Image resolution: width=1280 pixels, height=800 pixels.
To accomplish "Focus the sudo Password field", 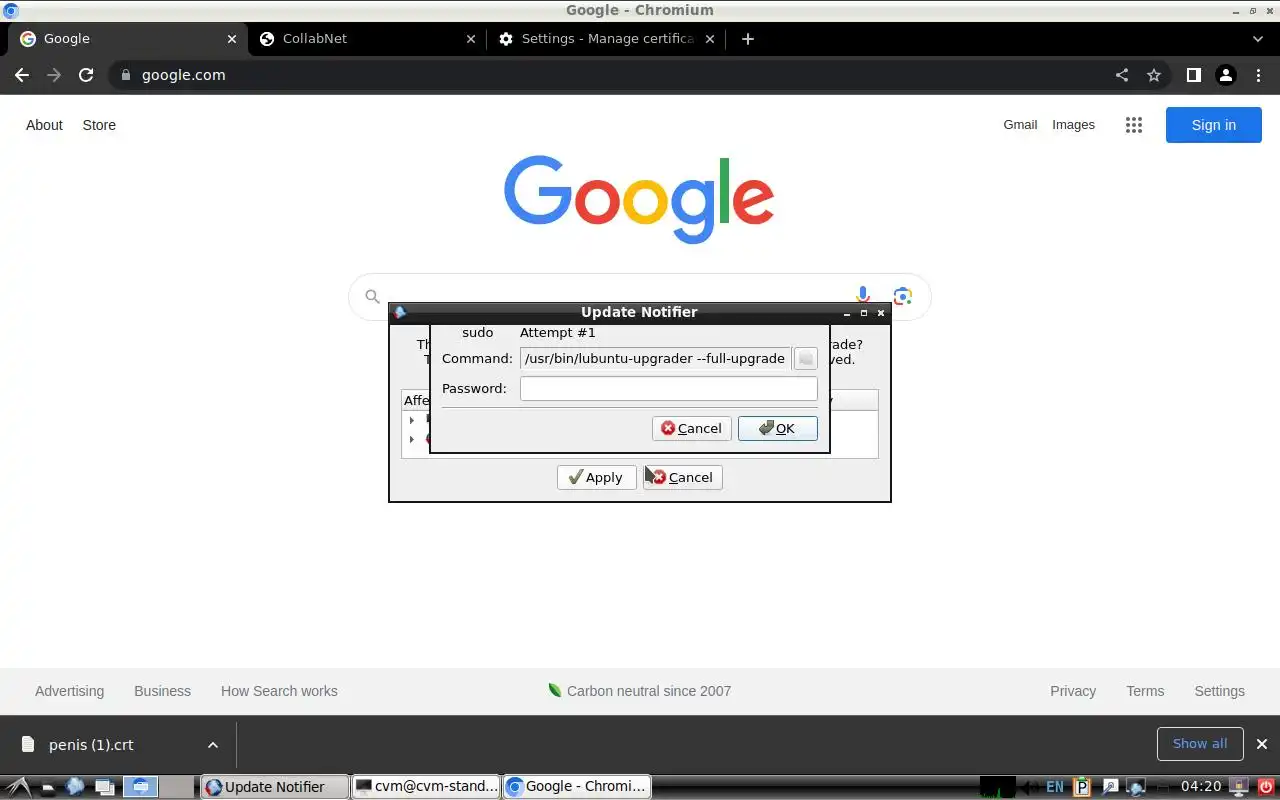I will [x=668, y=389].
